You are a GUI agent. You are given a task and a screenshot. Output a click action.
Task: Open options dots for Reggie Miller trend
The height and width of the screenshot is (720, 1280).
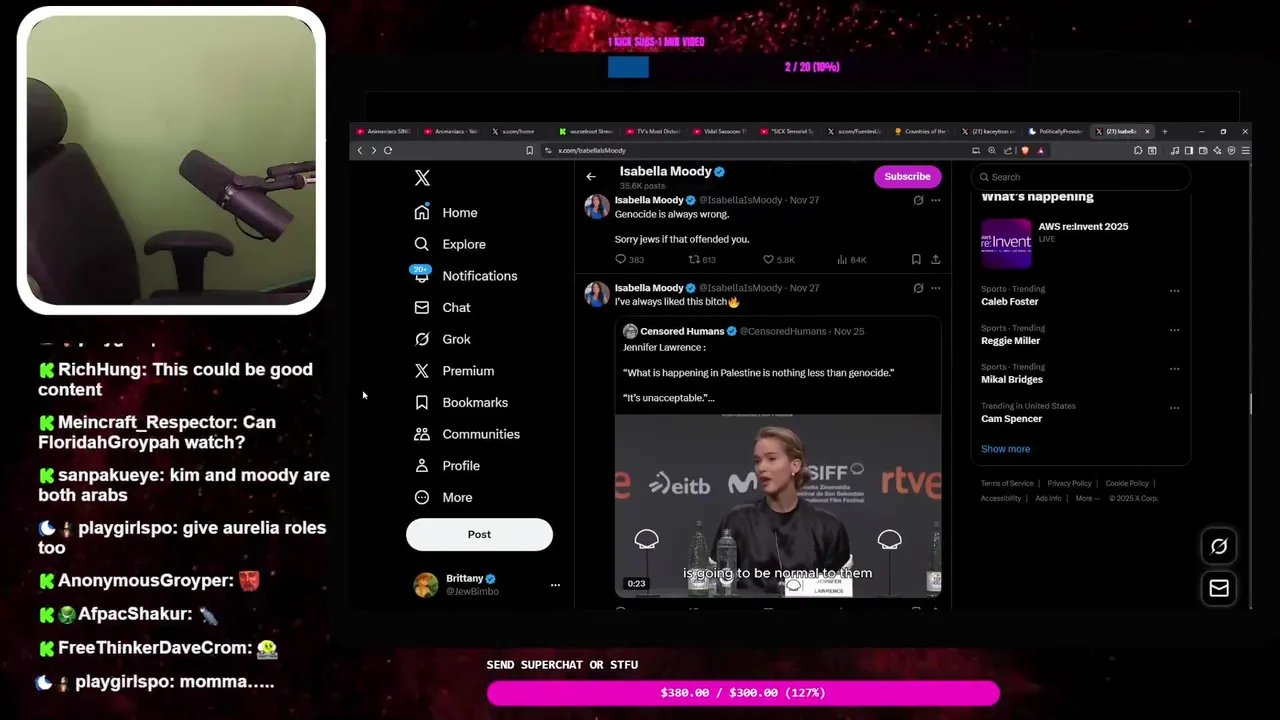click(1175, 330)
